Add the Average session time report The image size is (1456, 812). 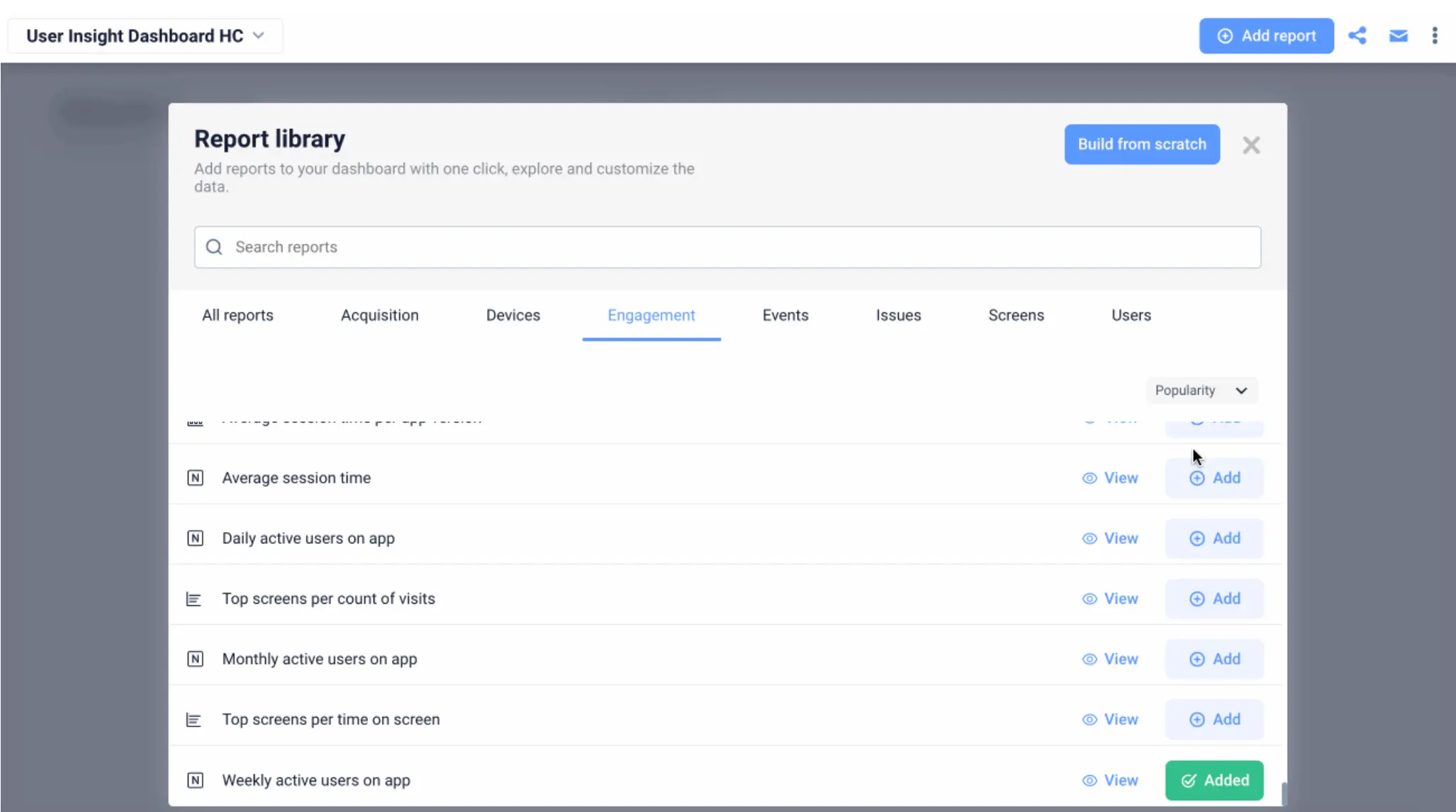(1214, 478)
